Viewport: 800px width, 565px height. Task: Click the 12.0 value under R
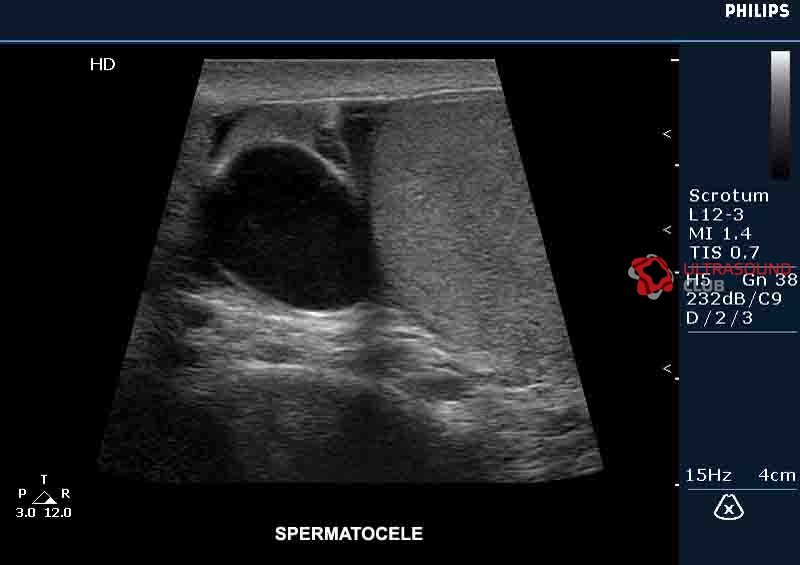[x=58, y=512]
